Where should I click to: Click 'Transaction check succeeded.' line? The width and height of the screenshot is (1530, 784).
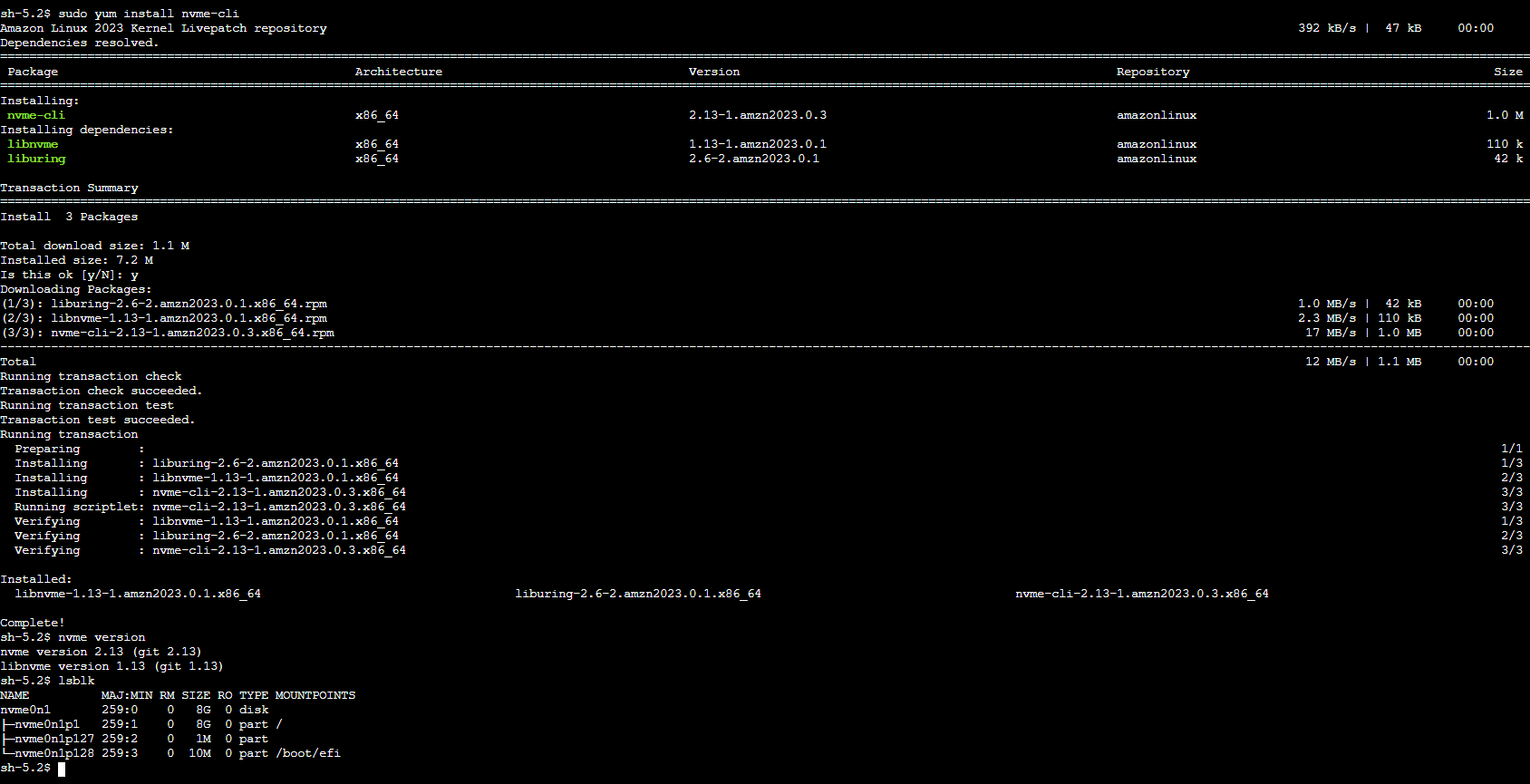[x=102, y=391]
